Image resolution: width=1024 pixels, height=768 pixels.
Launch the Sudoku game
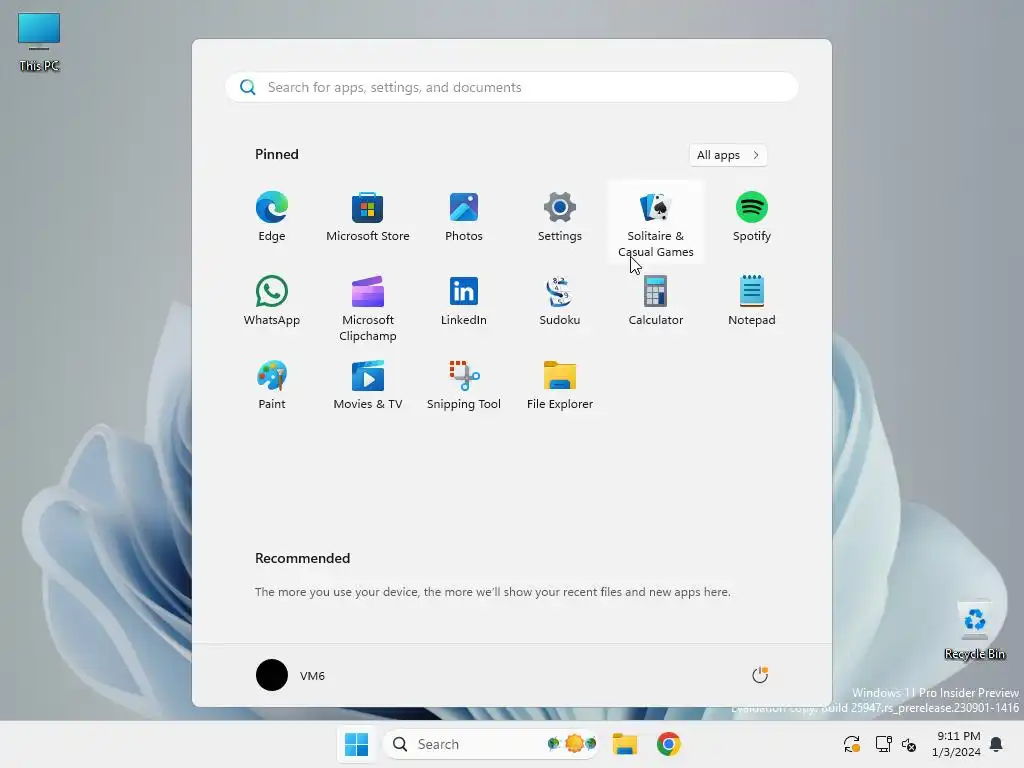(x=560, y=302)
